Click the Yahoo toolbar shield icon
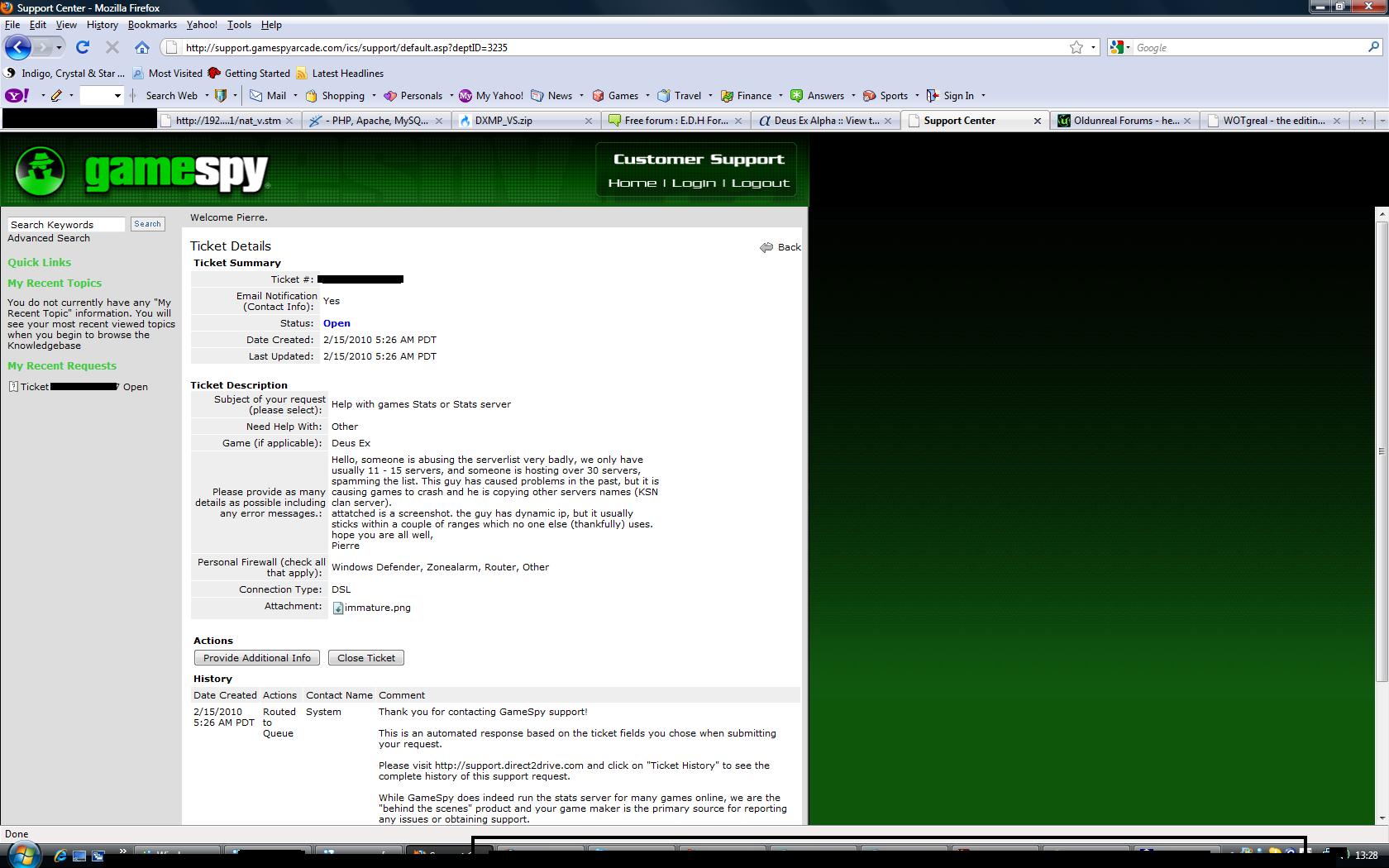The height and width of the screenshot is (868, 1389). click(x=220, y=95)
